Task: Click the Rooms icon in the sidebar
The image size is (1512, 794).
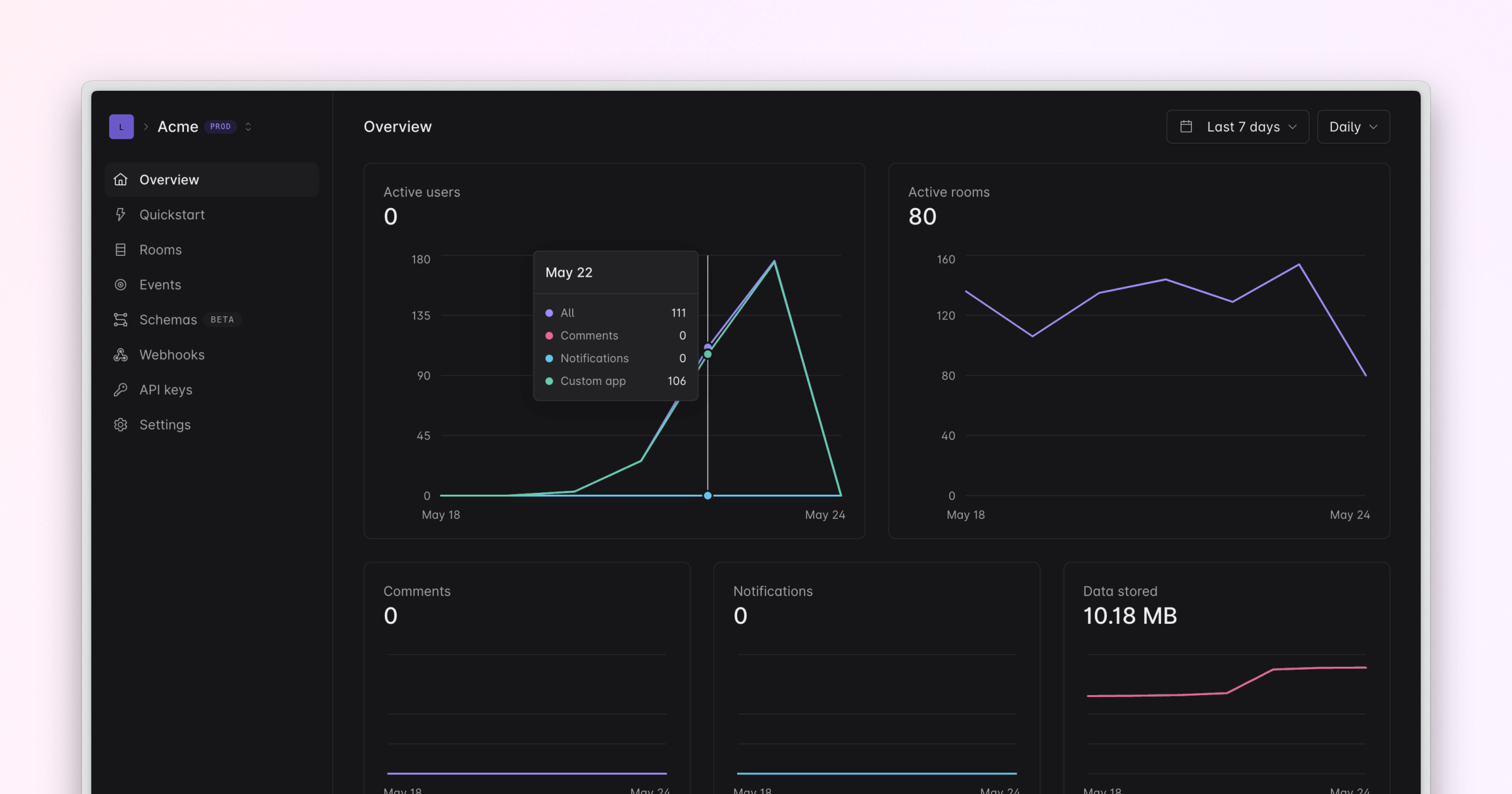Action: (x=121, y=250)
